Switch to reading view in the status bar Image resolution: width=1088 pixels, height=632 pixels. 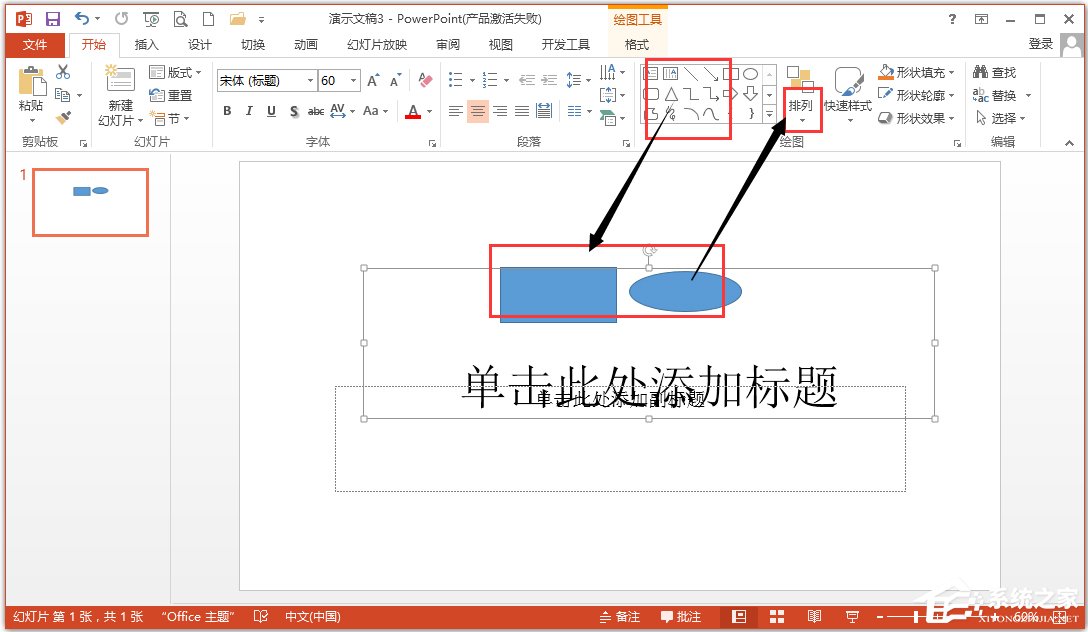pos(815,617)
